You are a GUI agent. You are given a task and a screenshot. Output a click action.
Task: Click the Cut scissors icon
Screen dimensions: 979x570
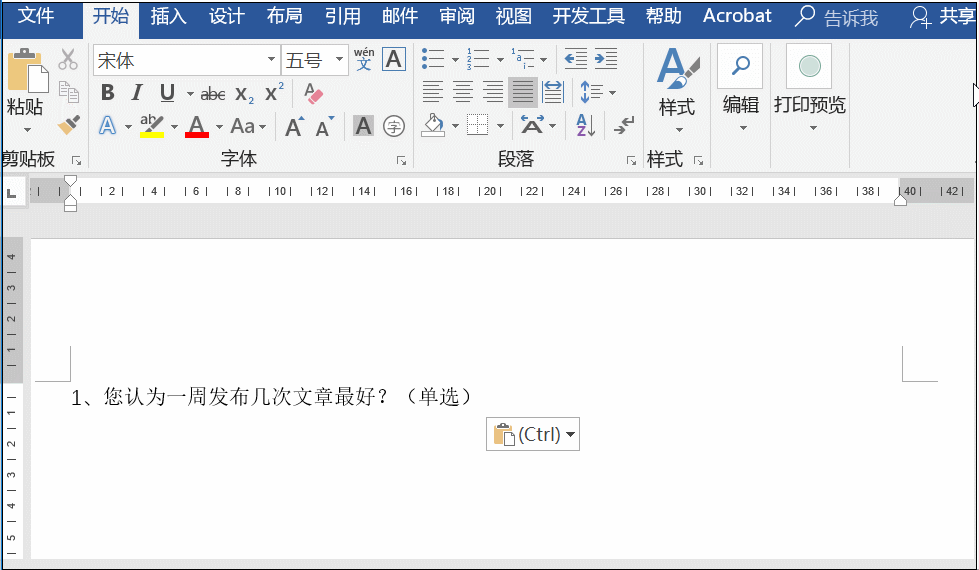point(68,60)
